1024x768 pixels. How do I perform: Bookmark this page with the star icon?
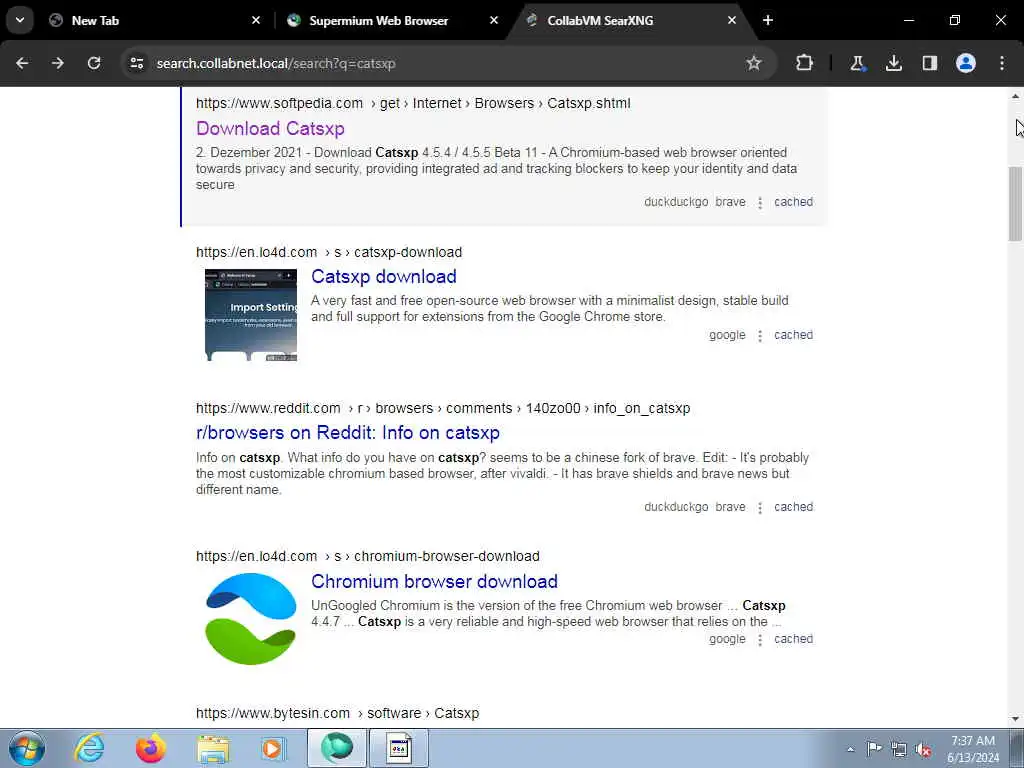point(754,63)
